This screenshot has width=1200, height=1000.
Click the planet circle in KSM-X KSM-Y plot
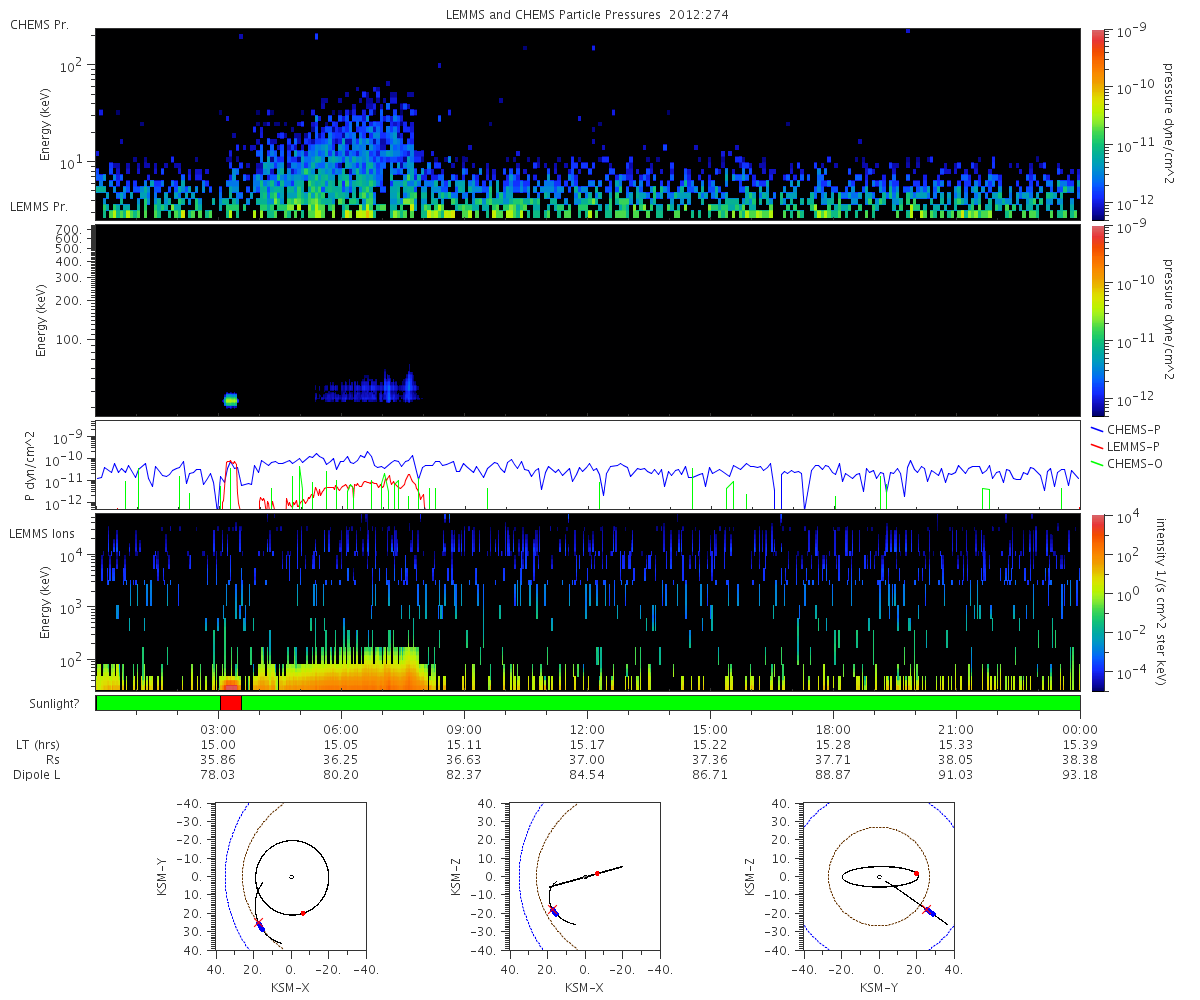(x=291, y=877)
